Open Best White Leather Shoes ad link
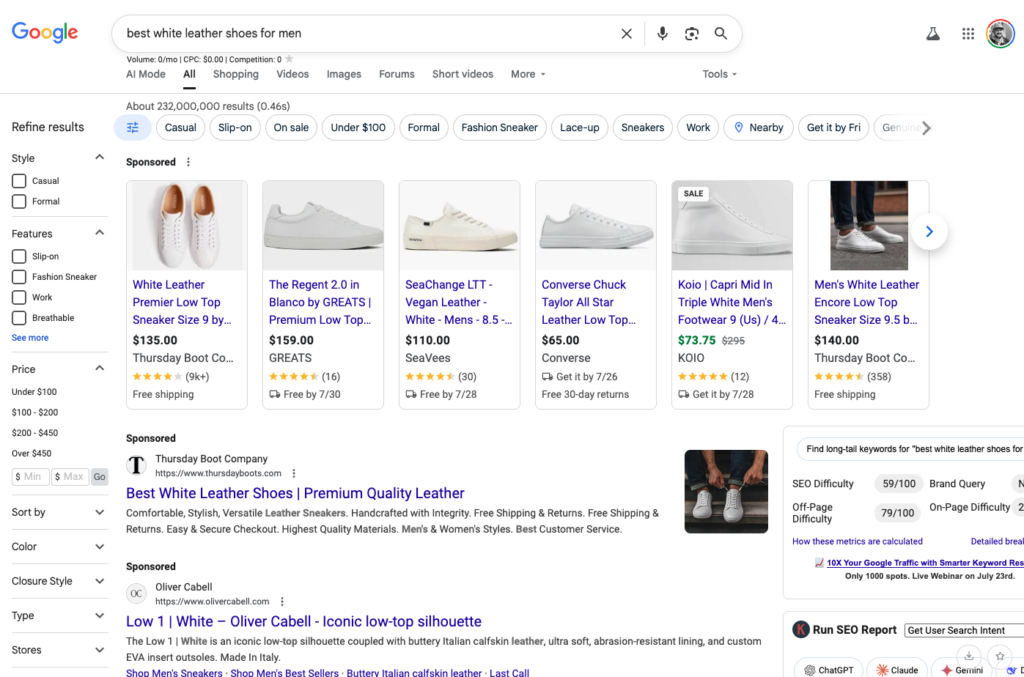This screenshot has height=677, width=1024. pyautogui.click(x=295, y=494)
